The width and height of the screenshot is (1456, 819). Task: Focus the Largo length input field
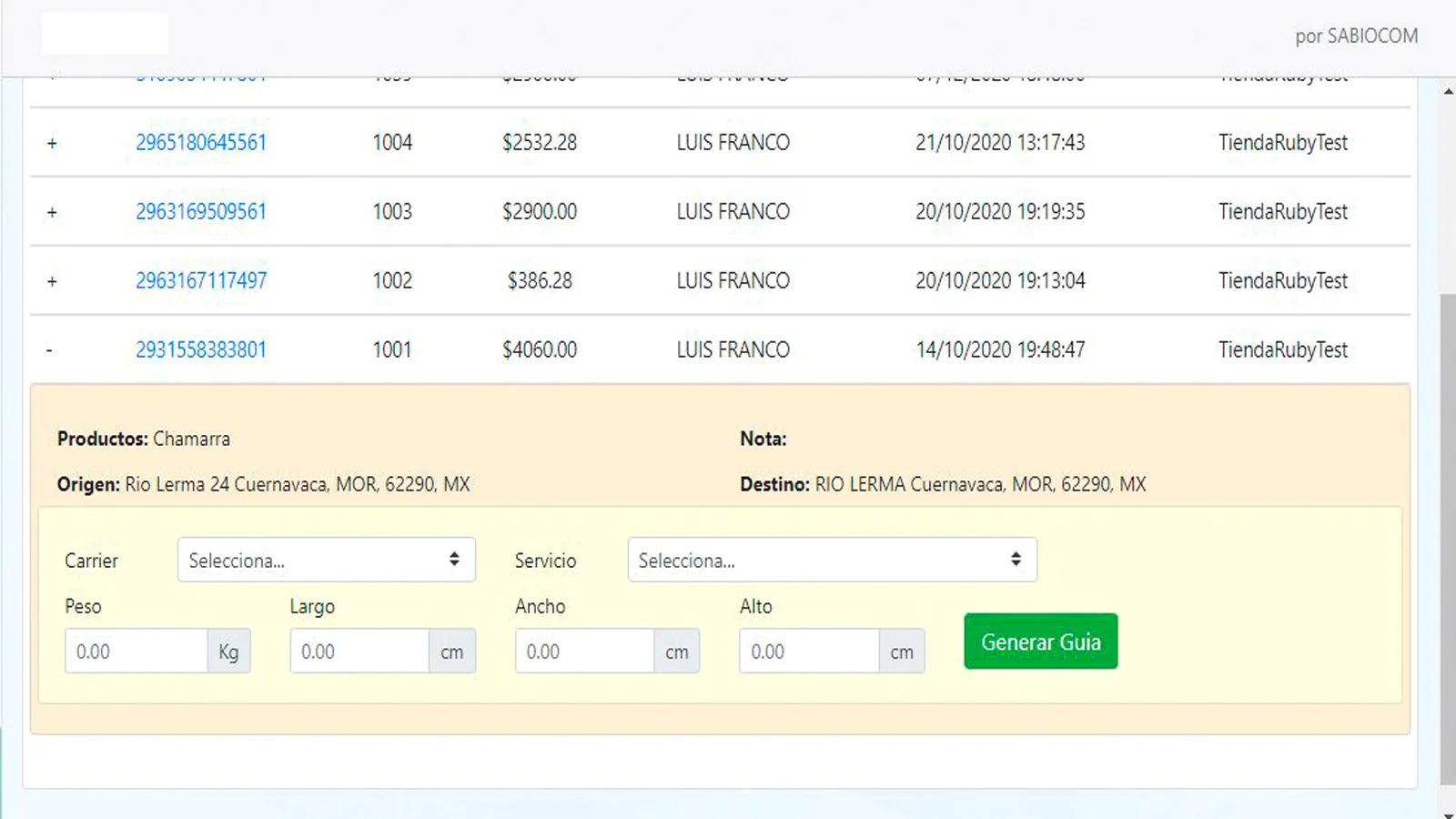coord(359,652)
